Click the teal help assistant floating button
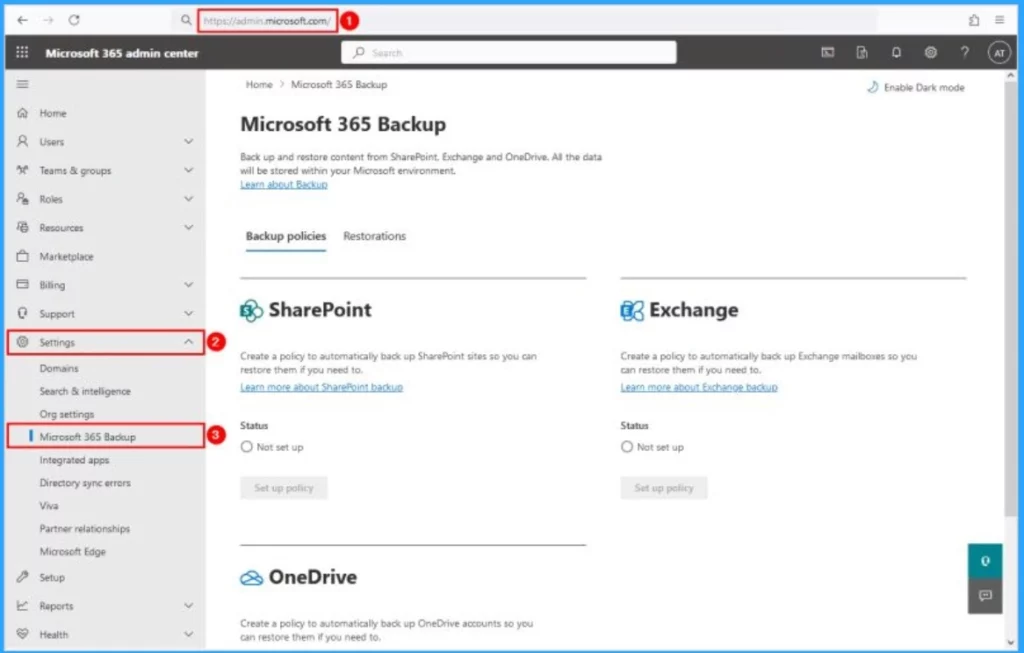Image resolution: width=1024 pixels, height=653 pixels. click(985, 561)
